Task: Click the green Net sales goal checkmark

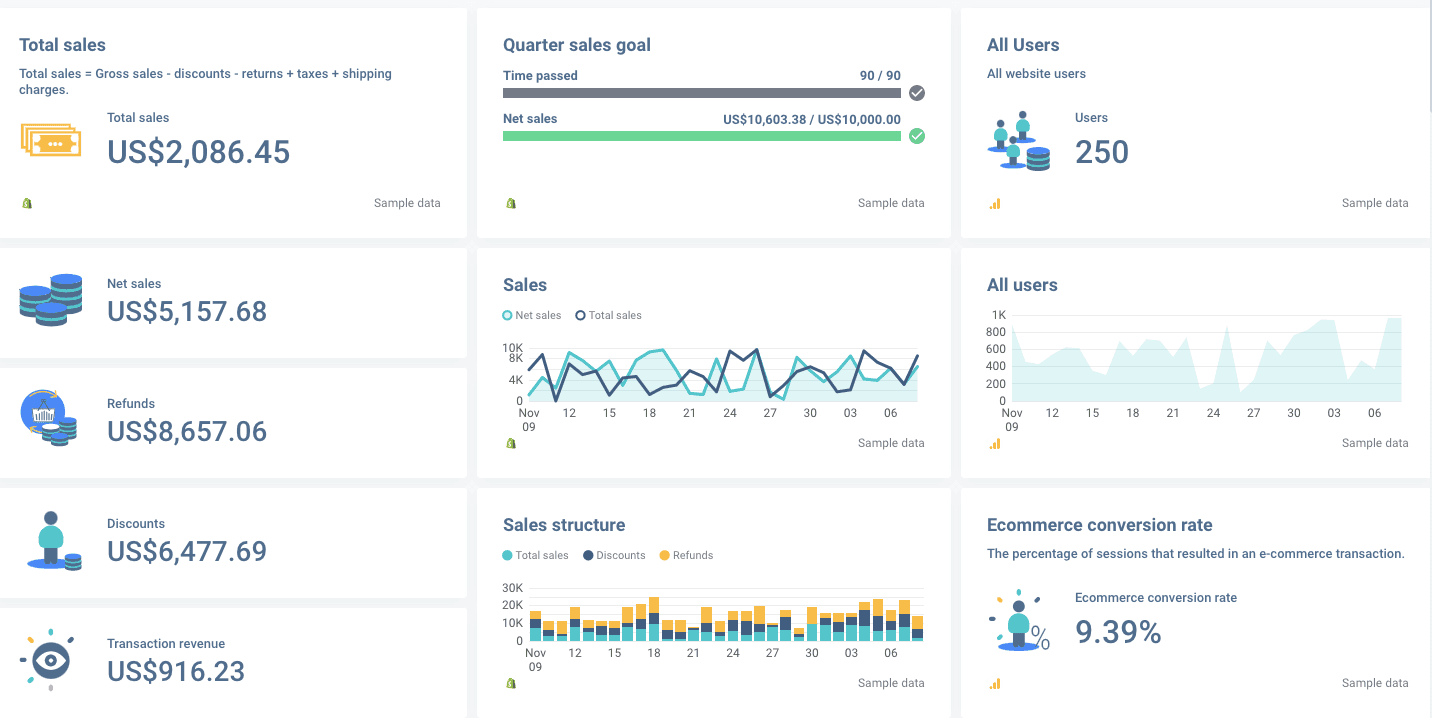Action: 917,136
